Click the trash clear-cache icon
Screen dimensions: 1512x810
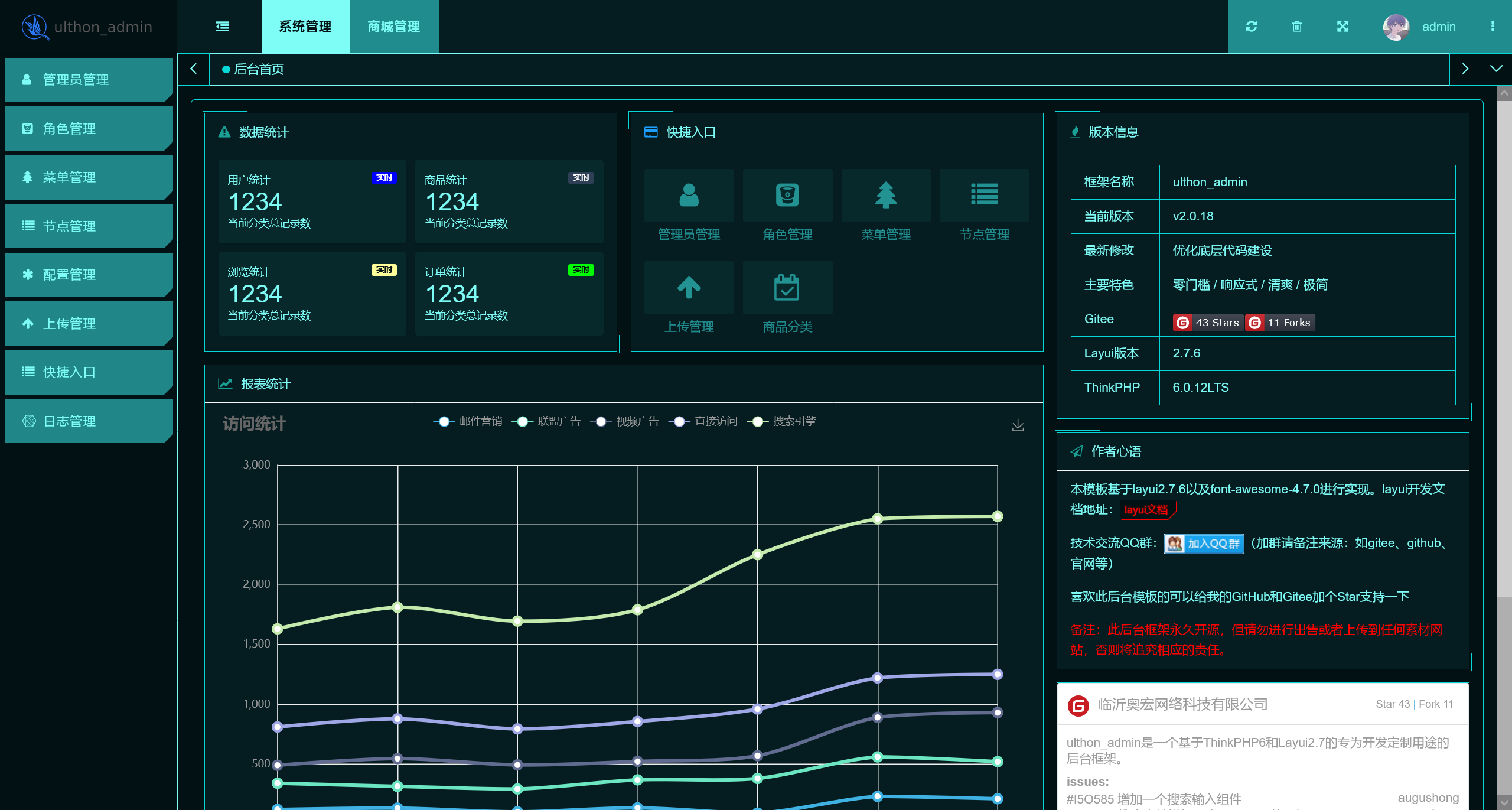(x=1296, y=27)
